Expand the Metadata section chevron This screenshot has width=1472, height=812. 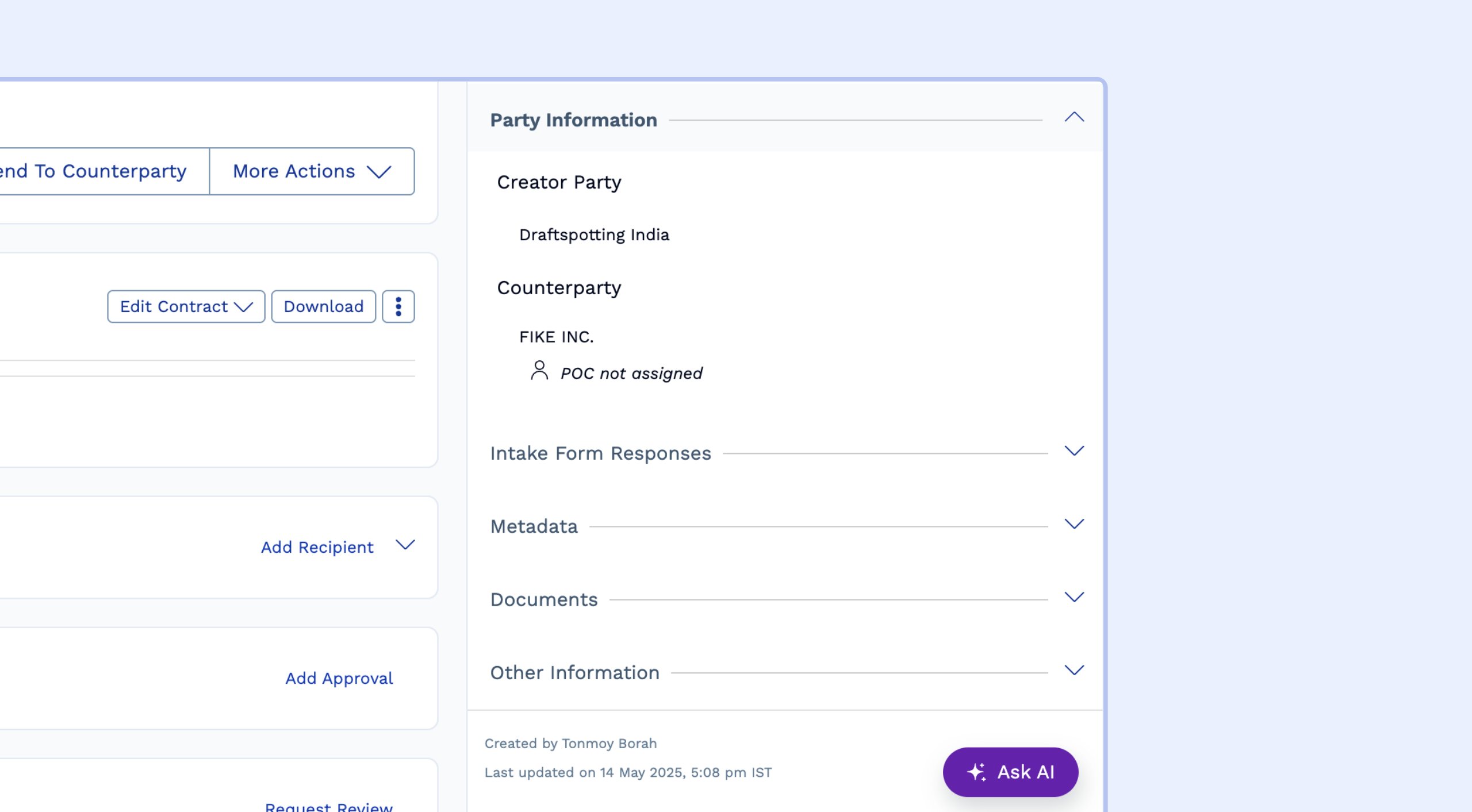pos(1074,524)
